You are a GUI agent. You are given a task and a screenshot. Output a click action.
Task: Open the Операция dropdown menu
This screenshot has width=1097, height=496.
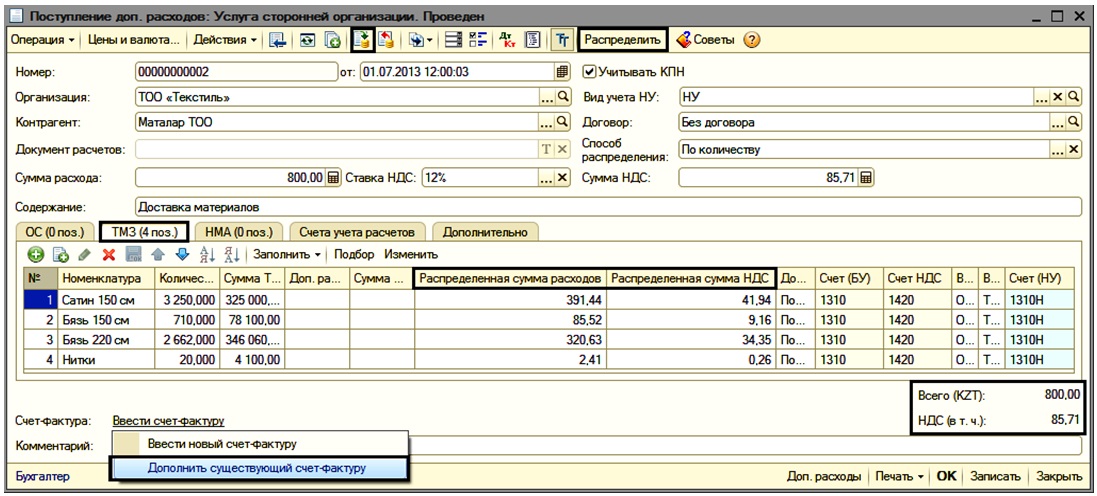(x=43, y=41)
